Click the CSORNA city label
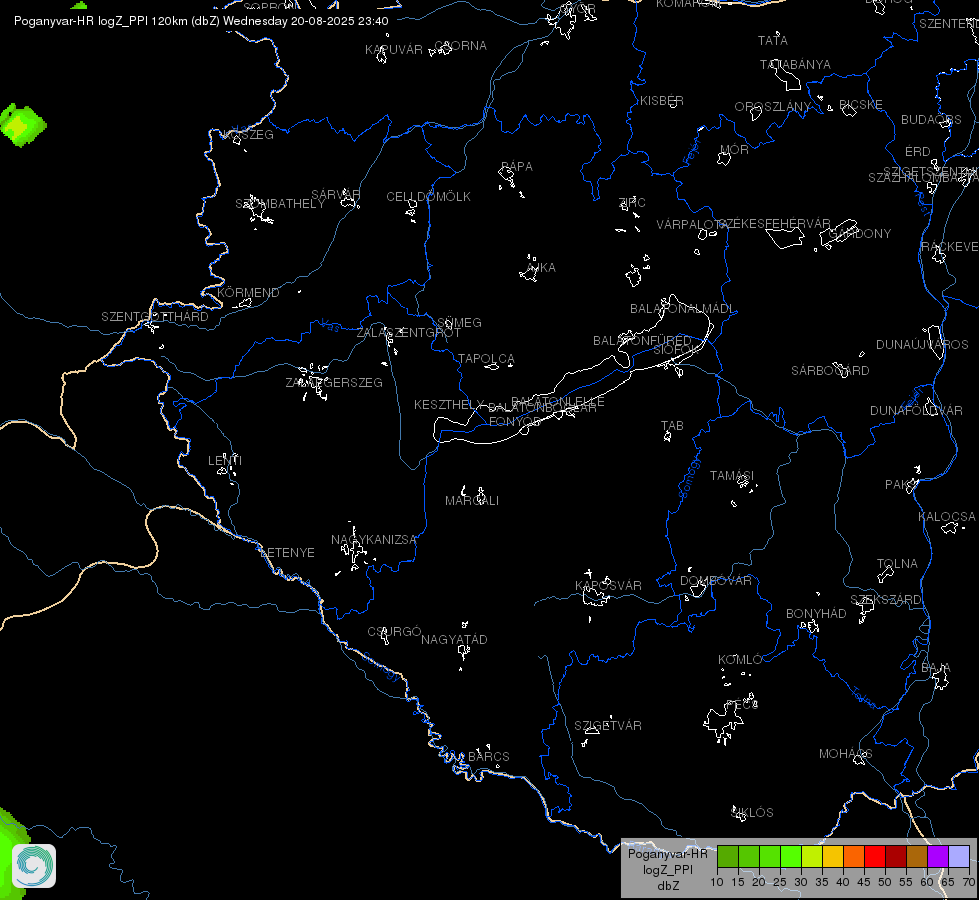This screenshot has height=900, width=979. click(461, 46)
